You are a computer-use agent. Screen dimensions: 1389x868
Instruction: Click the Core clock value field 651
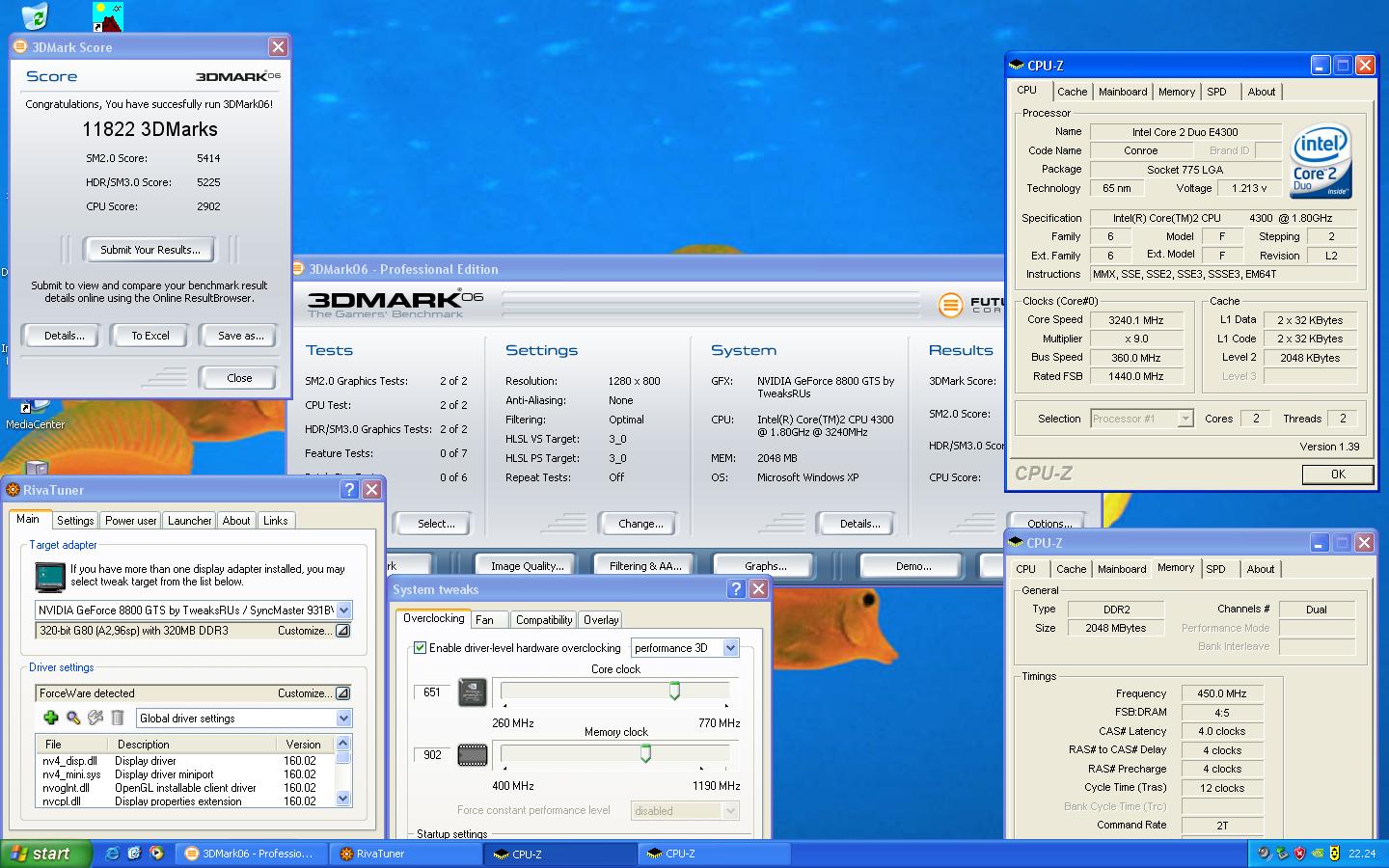pos(432,692)
